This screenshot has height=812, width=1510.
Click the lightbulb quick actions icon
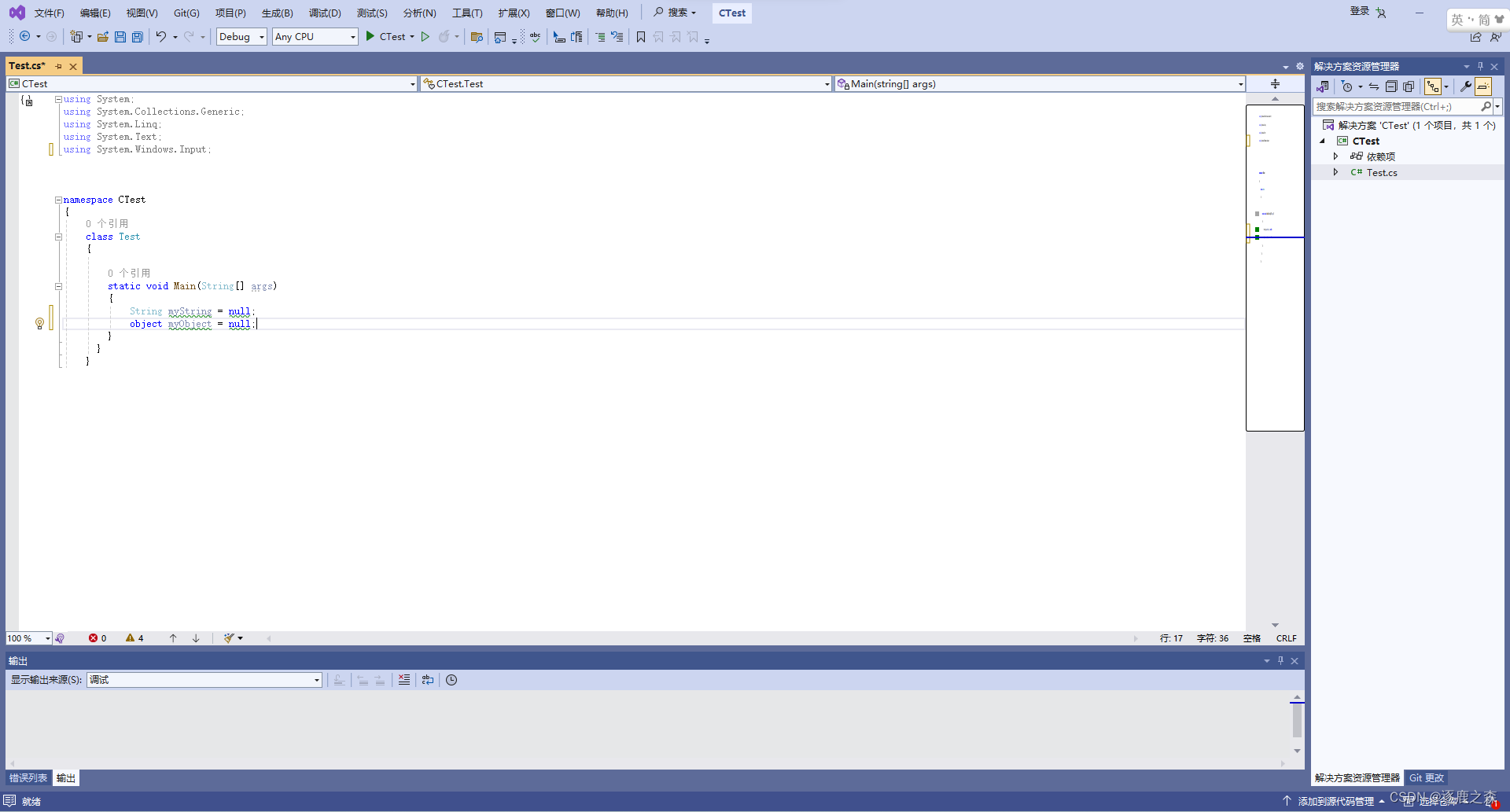(x=39, y=324)
